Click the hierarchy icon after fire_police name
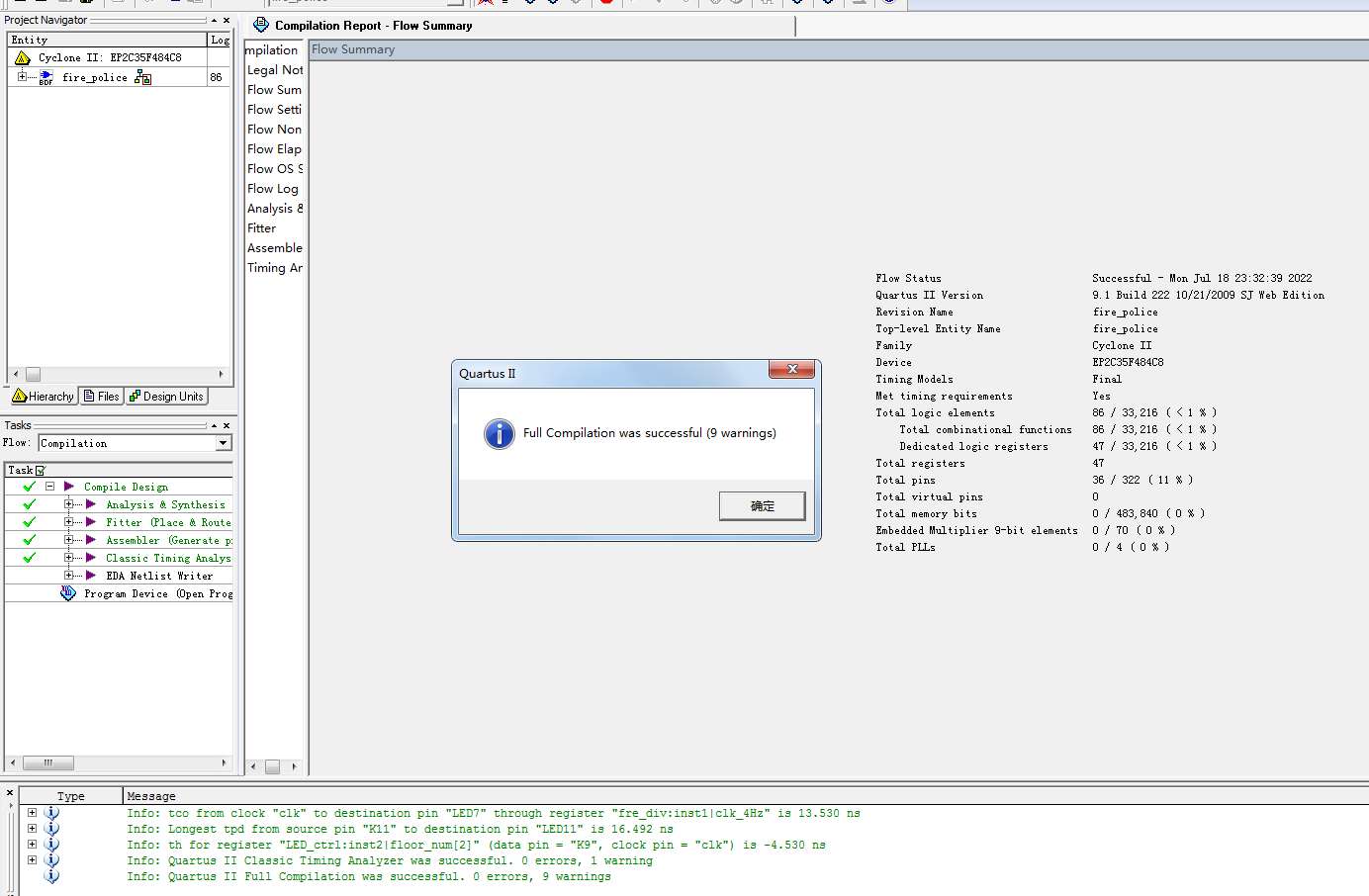 (143, 77)
